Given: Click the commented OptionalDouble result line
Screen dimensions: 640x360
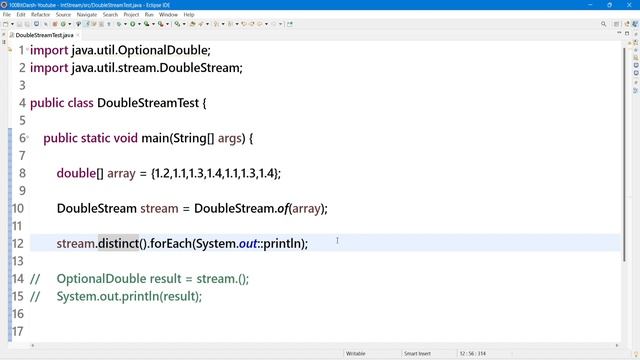Looking at the screenshot, I should pos(153,278).
